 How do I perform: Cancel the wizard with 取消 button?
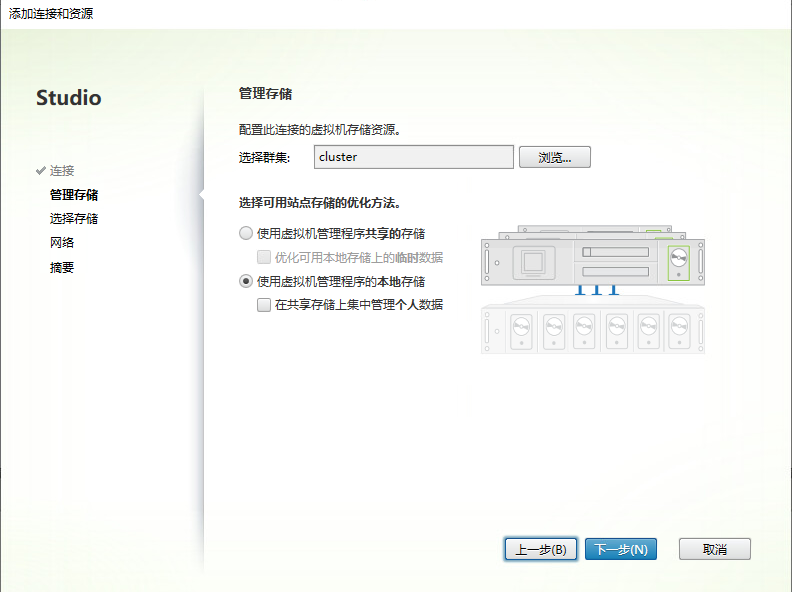point(714,549)
